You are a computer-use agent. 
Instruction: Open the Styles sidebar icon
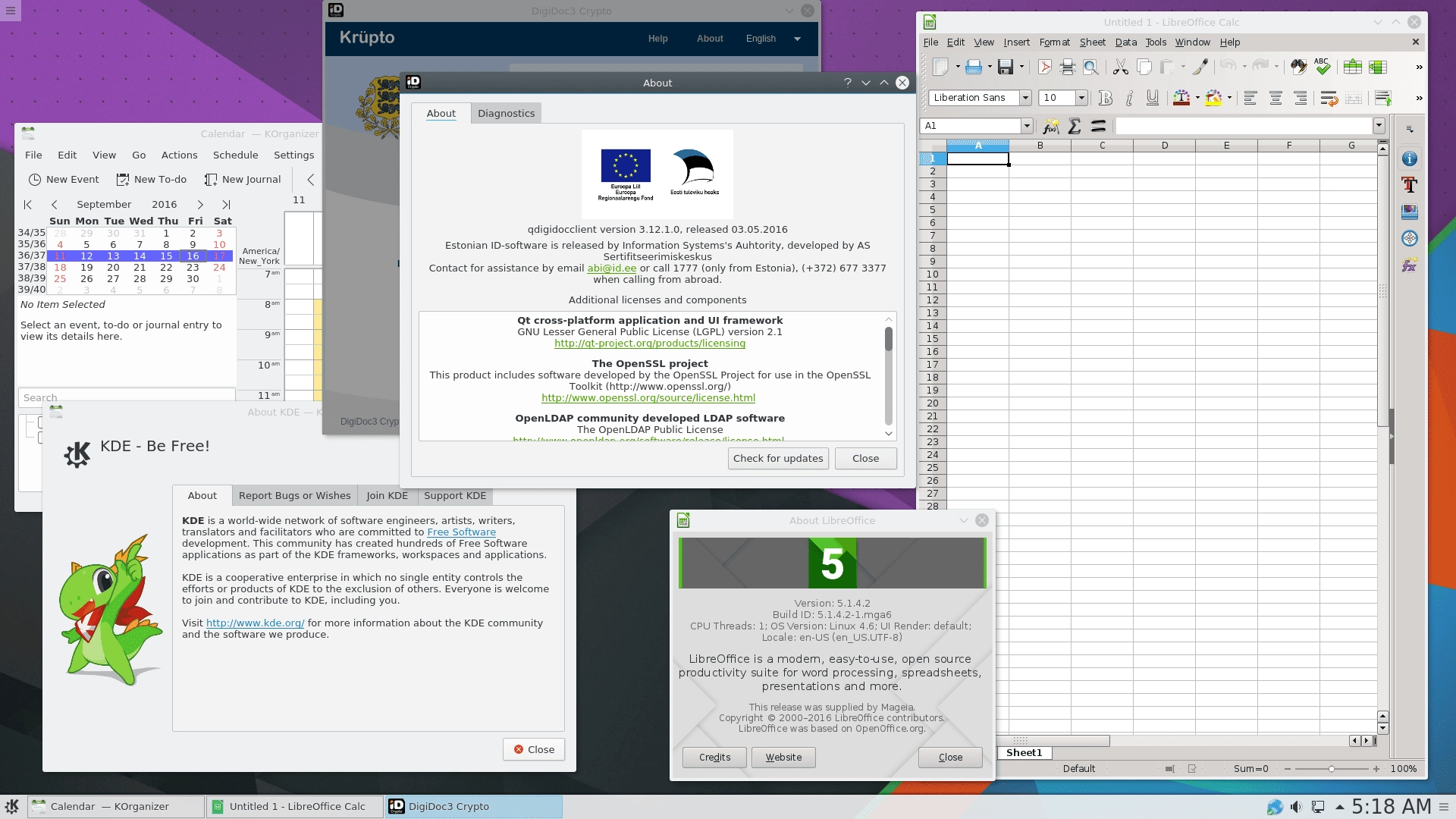click(1409, 185)
